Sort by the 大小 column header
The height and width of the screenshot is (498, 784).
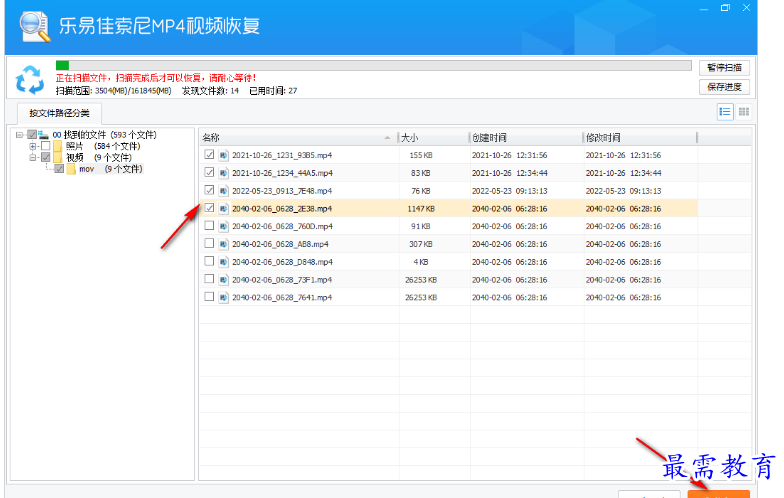click(x=434, y=138)
